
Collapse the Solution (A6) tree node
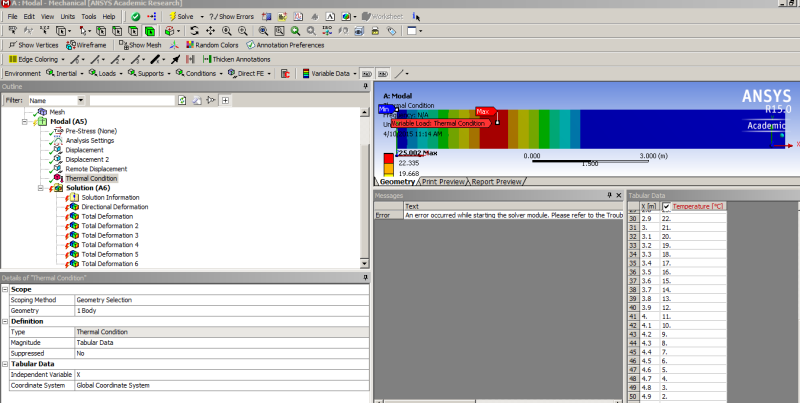[41, 188]
